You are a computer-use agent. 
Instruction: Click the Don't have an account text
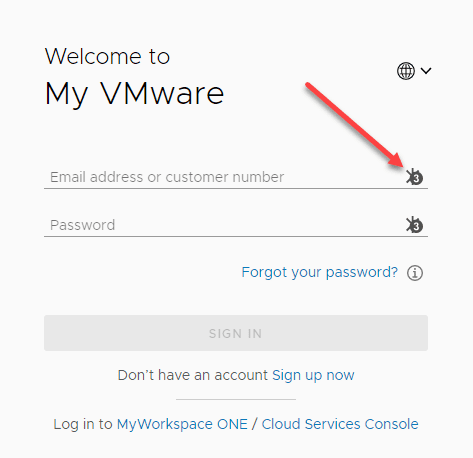pyautogui.click(x=192, y=375)
